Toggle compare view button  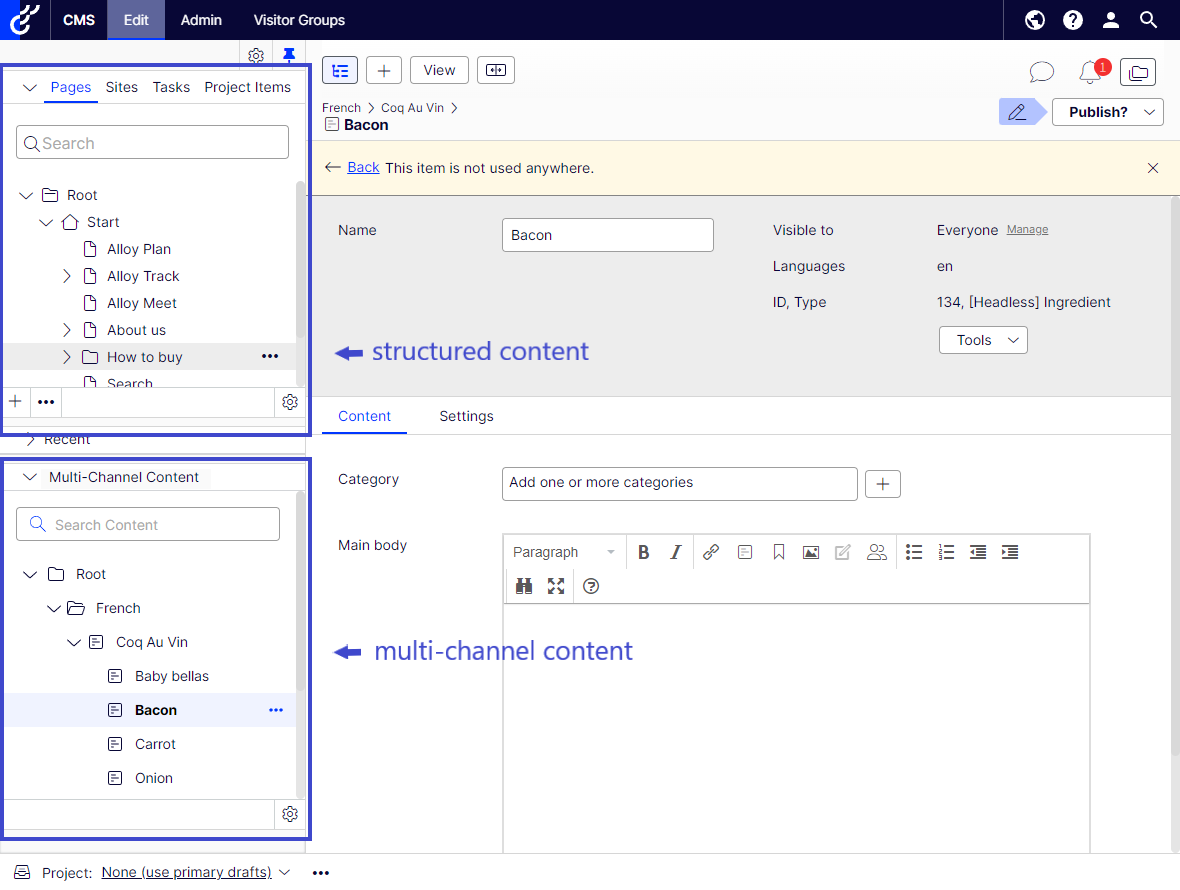click(x=495, y=70)
